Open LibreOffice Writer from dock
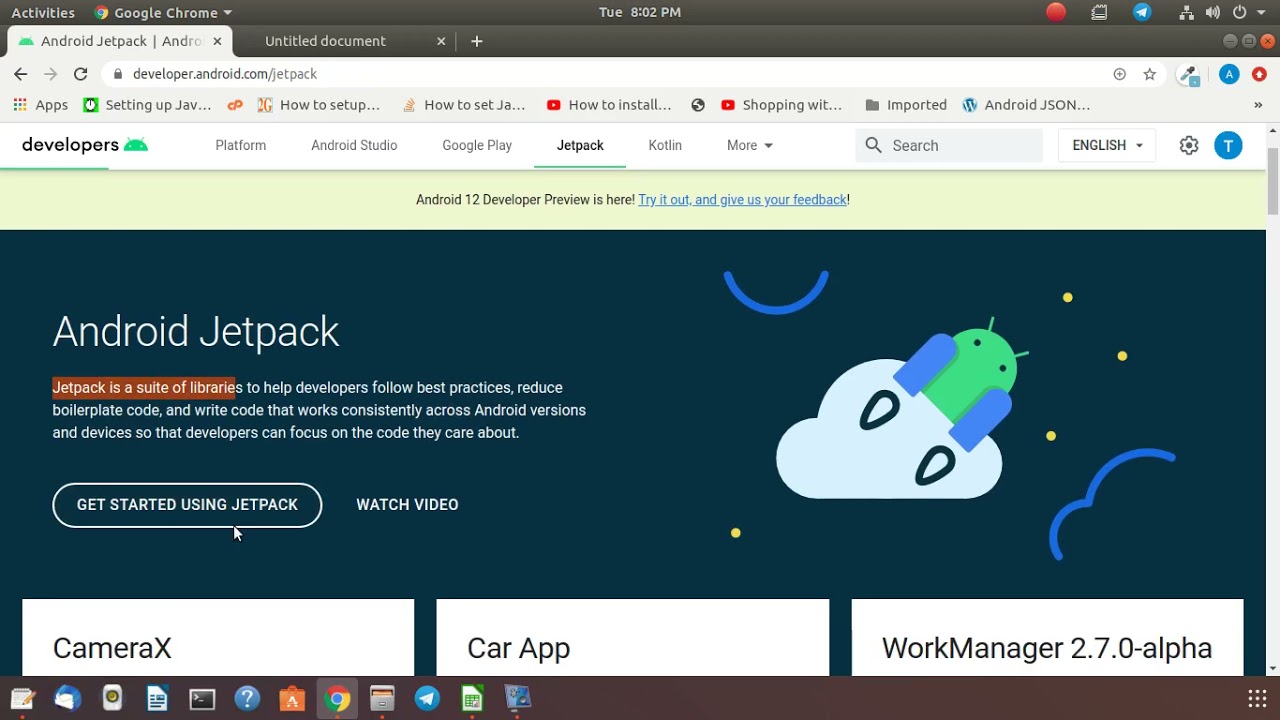Image resolution: width=1280 pixels, height=720 pixels. coord(157,698)
